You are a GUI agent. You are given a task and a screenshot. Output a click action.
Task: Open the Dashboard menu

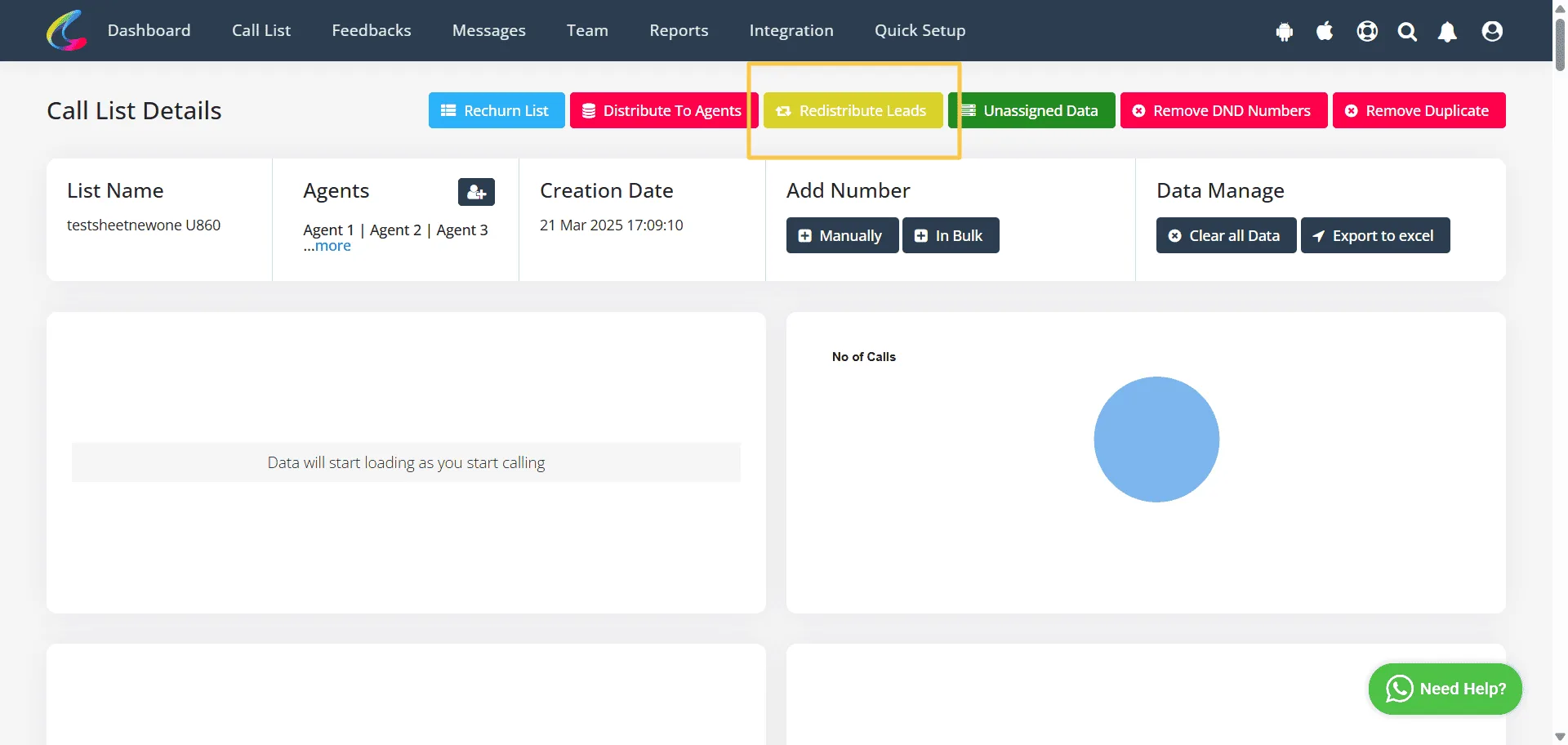point(149,30)
